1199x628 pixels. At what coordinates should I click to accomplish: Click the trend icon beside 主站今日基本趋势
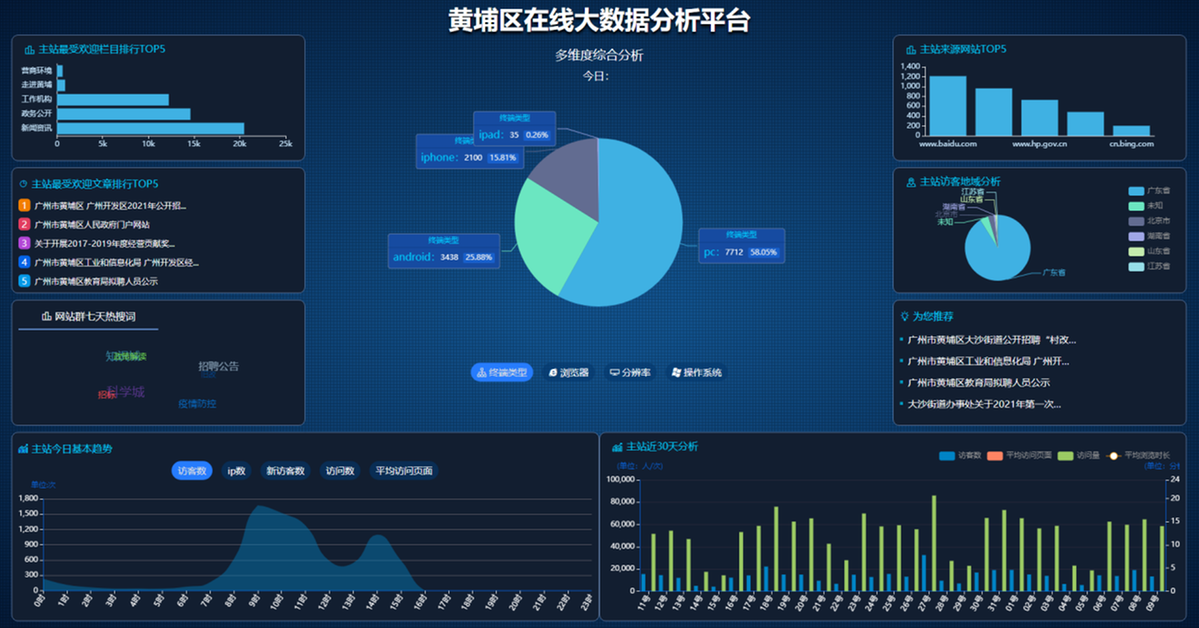(23, 448)
